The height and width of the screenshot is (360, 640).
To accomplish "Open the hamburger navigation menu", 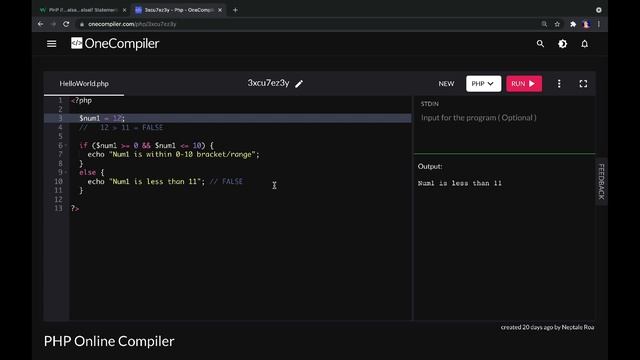I will [51, 44].
